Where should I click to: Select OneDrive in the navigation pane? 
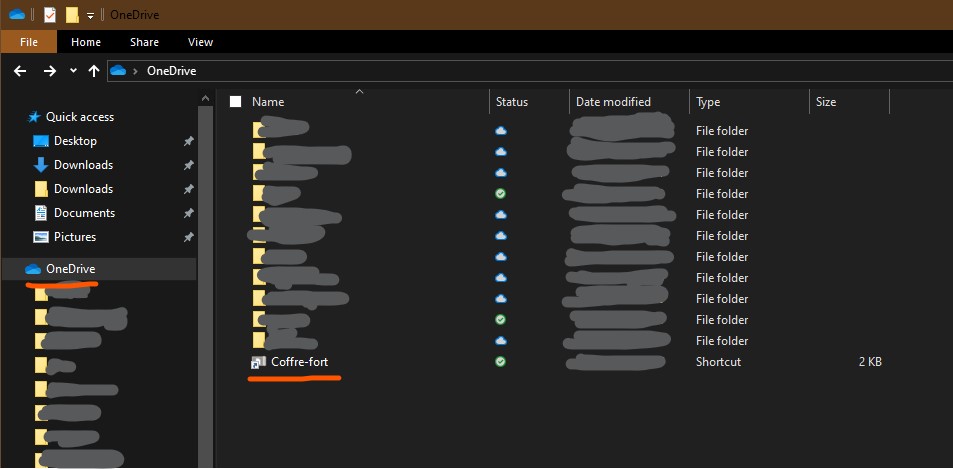click(x=70, y=269)
